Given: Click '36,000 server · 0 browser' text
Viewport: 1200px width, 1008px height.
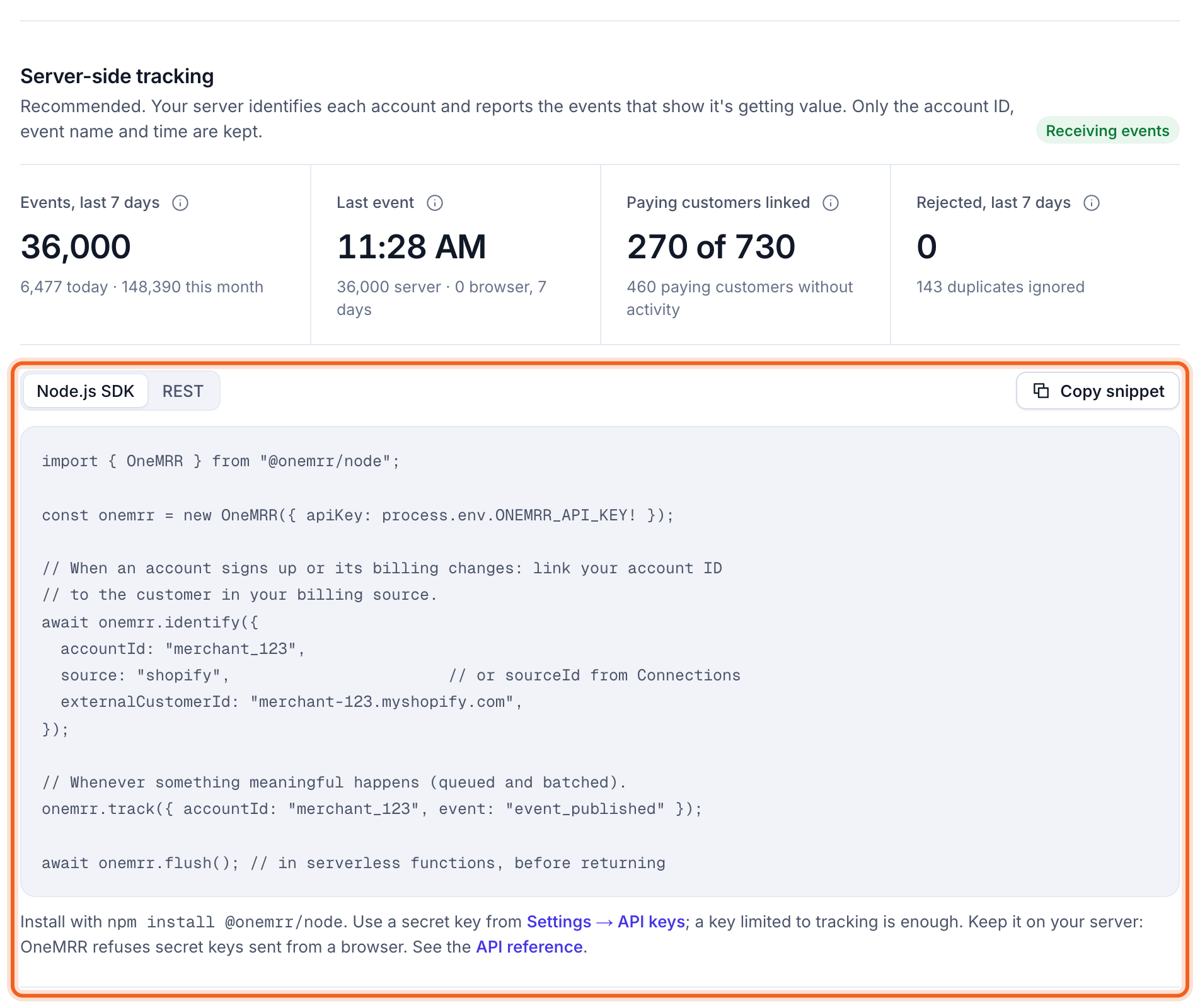Looking at the screenshot, I should pos(441,298).
